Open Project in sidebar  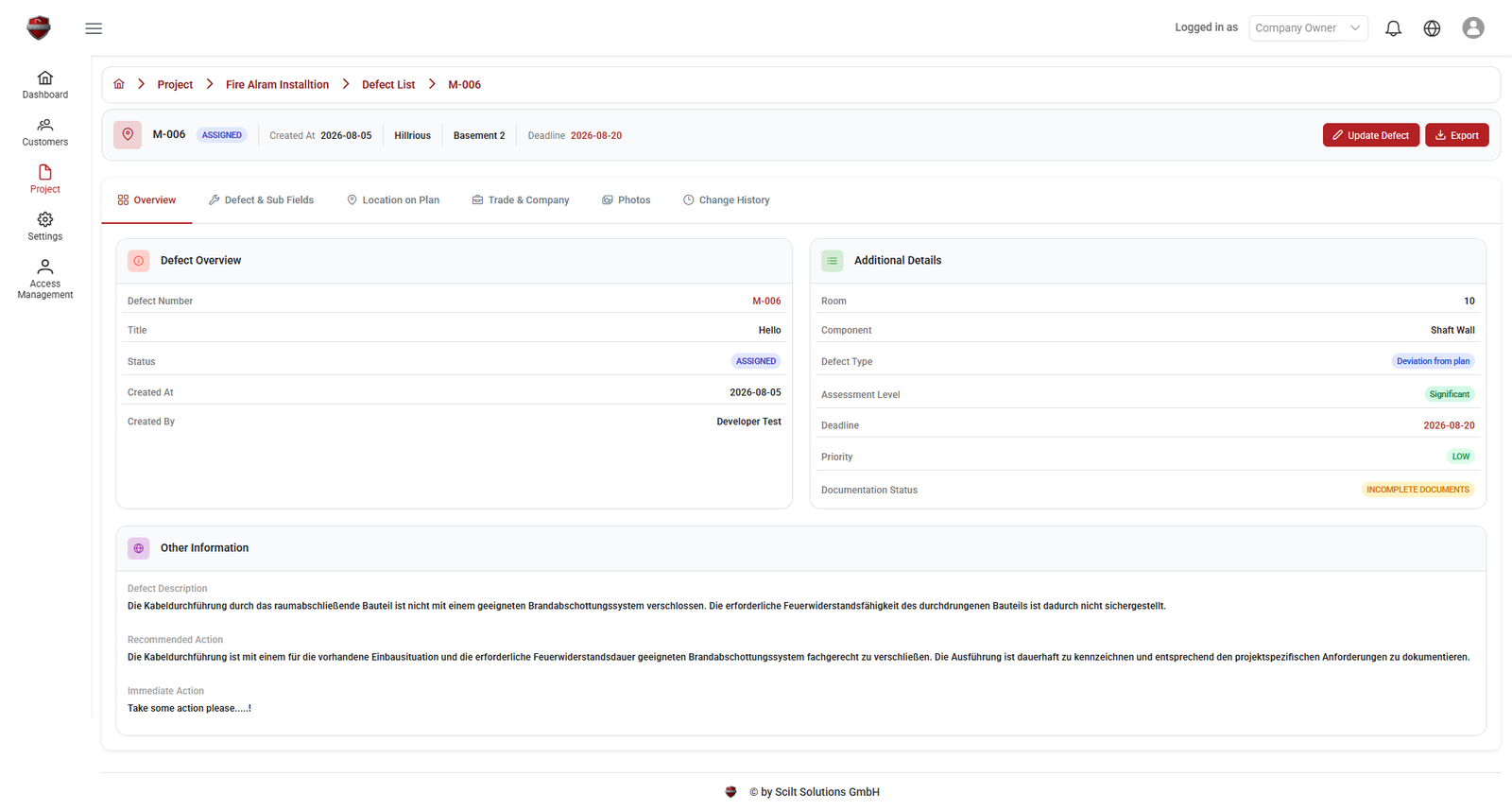45,180
